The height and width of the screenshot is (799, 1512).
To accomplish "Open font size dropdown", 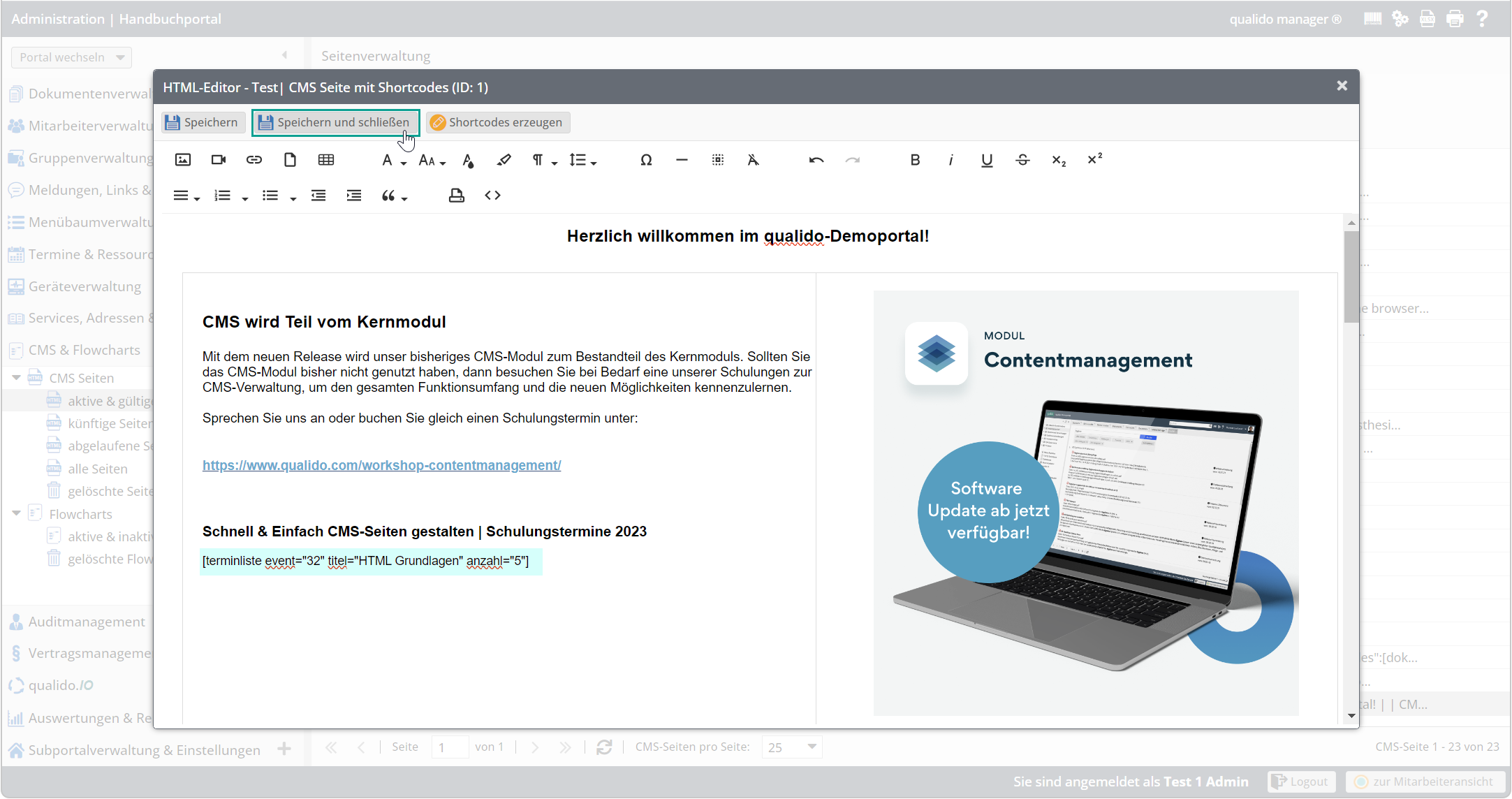I will click(x=432, y=161).
